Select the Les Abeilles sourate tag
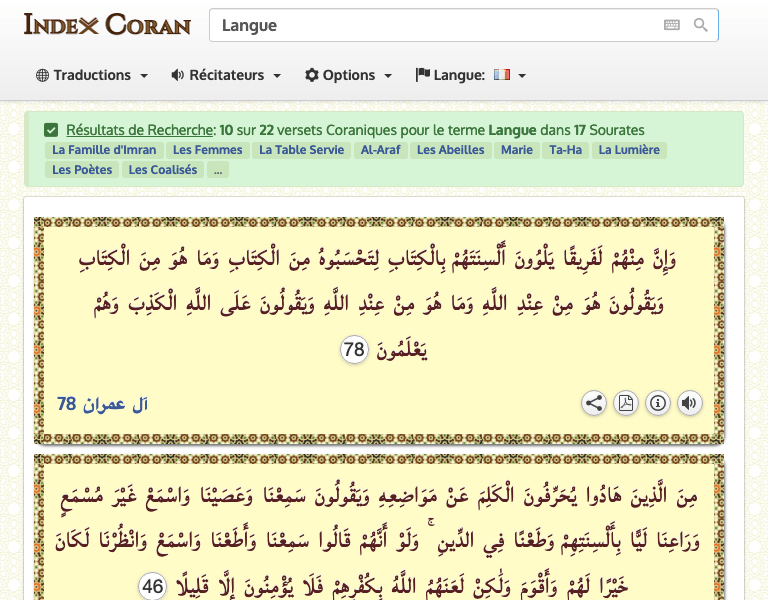The width and height of the screenshot is (768, 600). pyautogui.click(x=450, y=150)
